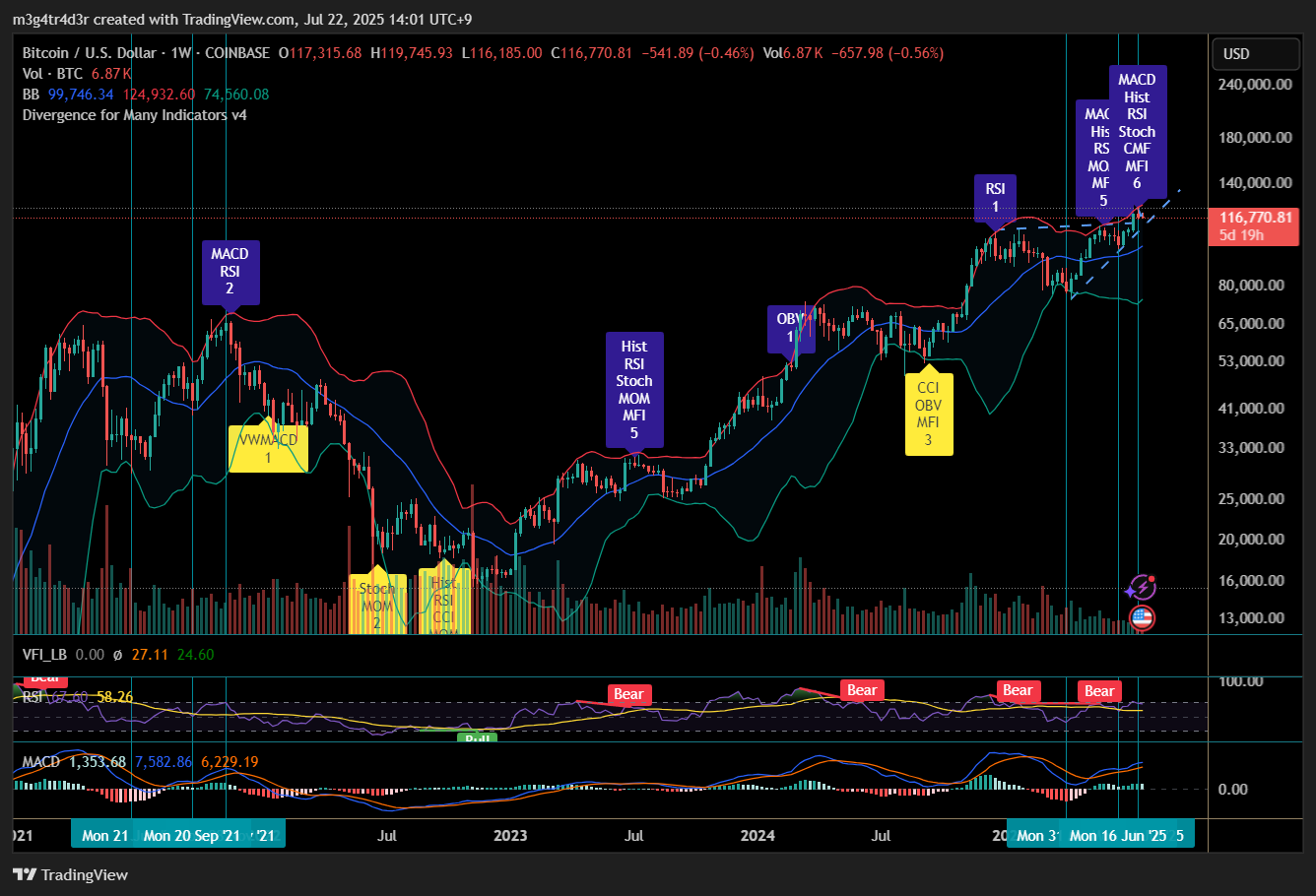
Task: Click the 25,000.00 price scale label
Action: 1251,499
